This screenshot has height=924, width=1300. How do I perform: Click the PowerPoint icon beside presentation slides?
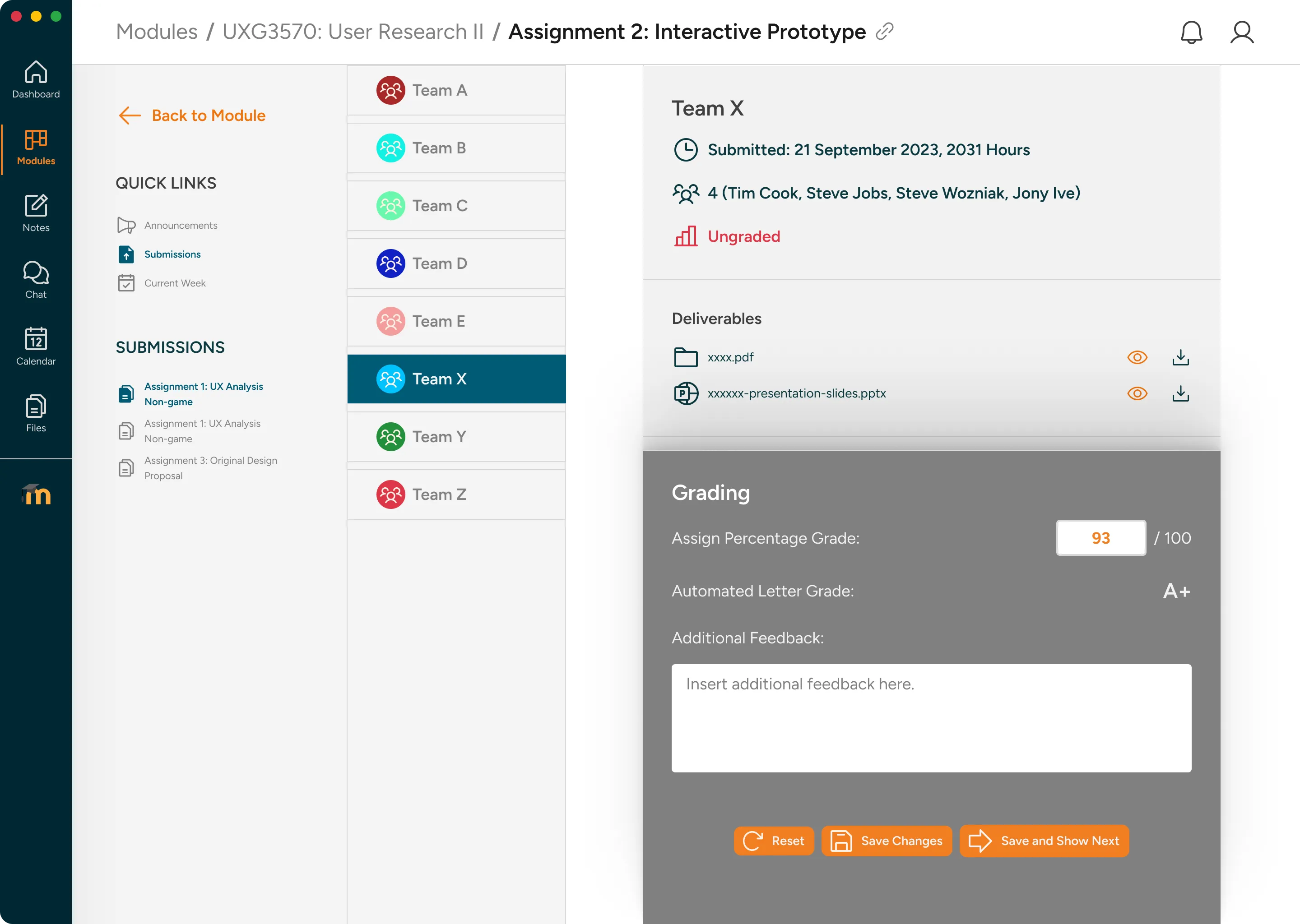(x=686, y=394)
